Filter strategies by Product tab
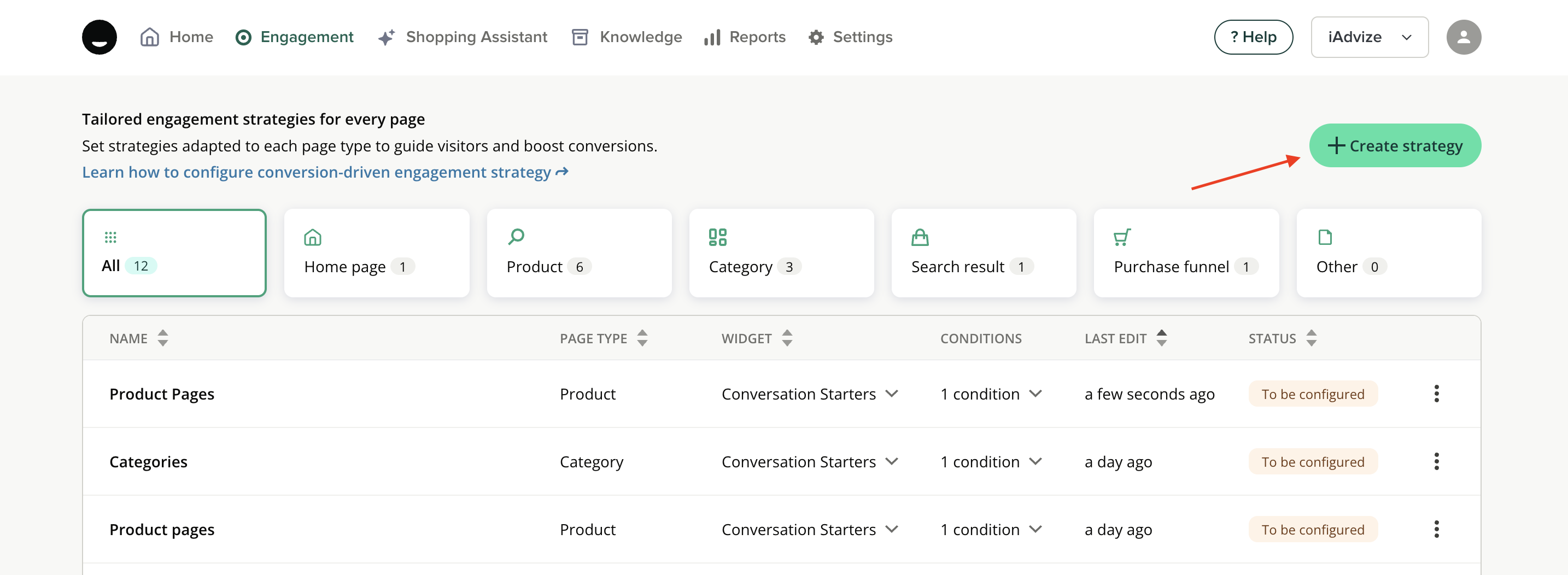Screen dimensions: 1568x575 tap(579, 253)
